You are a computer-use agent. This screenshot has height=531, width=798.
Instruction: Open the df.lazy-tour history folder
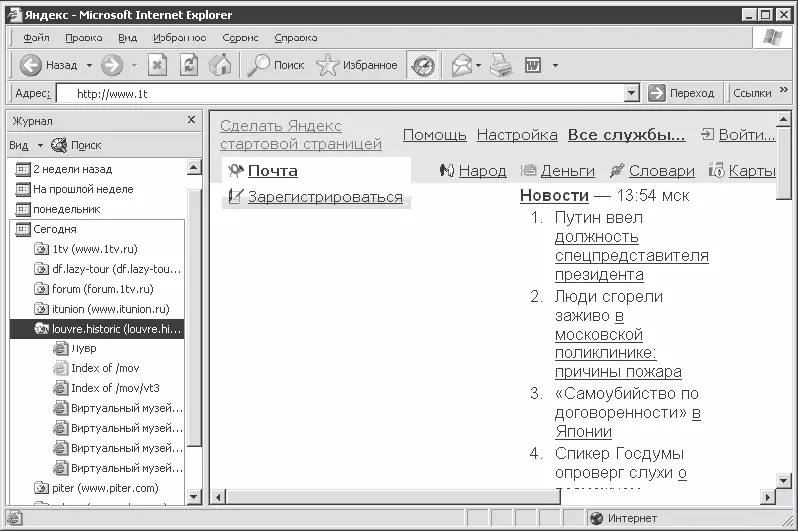pyautogui.click(x=107, y=269)
